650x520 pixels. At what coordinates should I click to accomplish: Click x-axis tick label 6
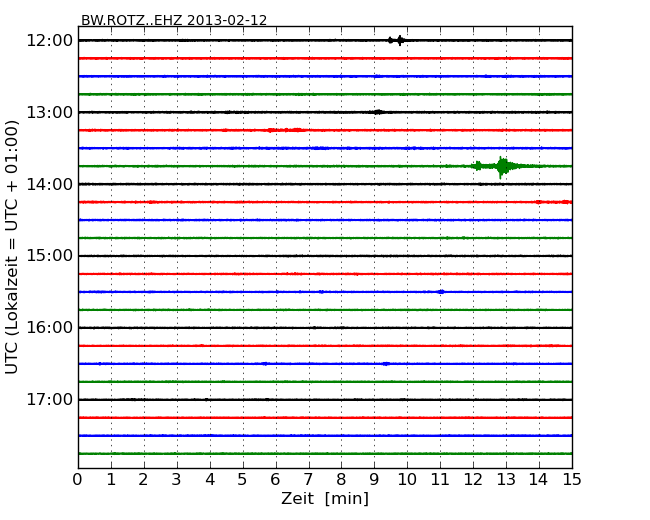[x=275, y=480]
